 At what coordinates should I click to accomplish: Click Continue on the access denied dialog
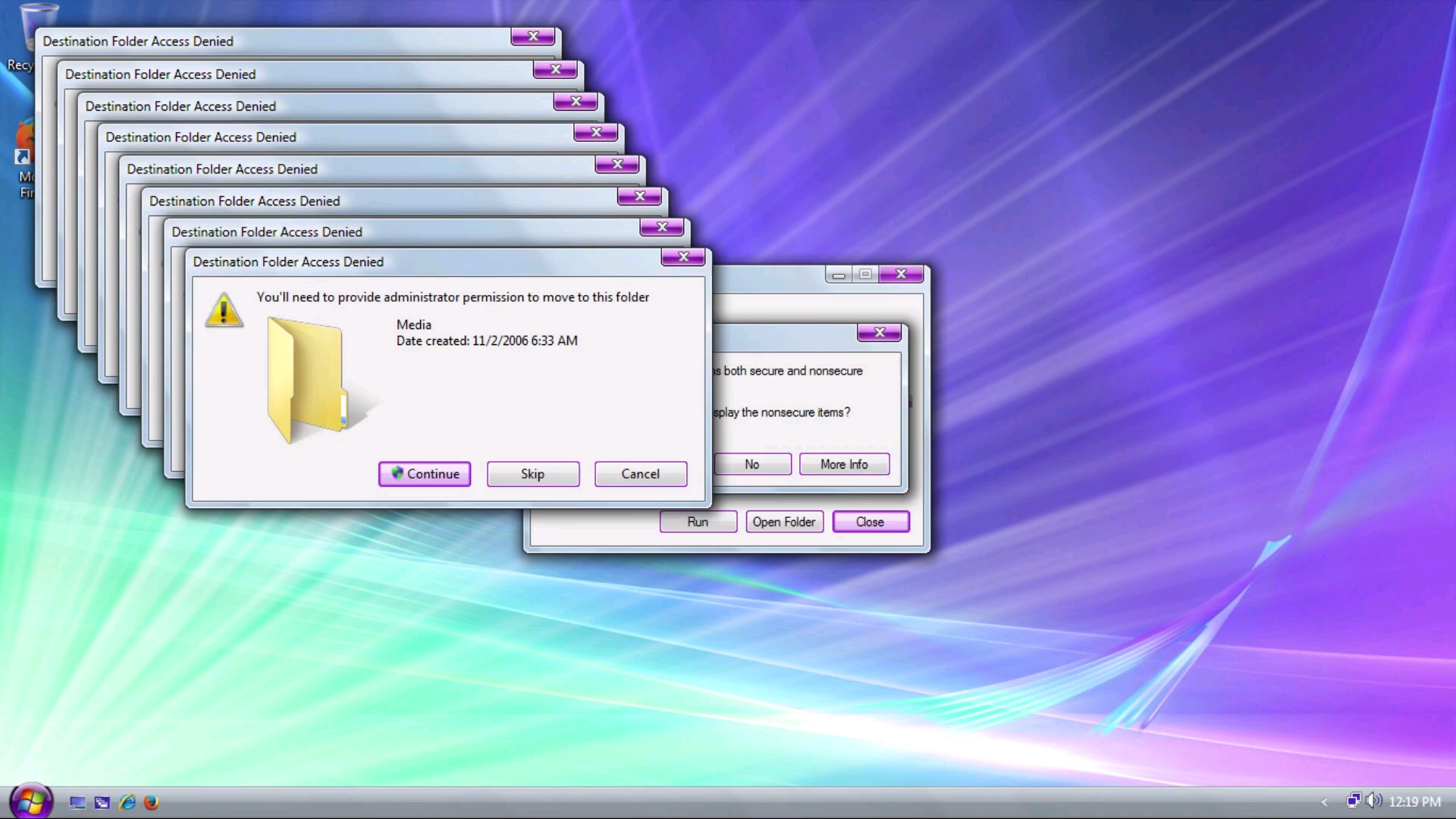(424, 474)
